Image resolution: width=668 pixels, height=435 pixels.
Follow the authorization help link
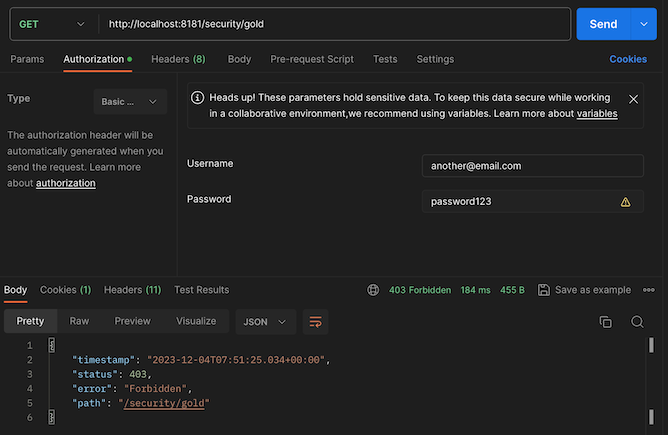66,183
